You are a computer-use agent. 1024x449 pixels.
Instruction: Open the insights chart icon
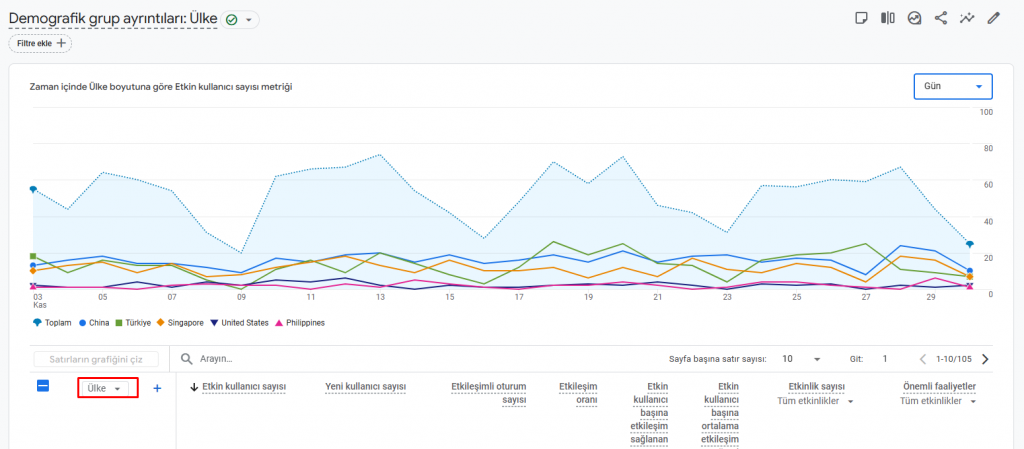click(x=914, y=18)
